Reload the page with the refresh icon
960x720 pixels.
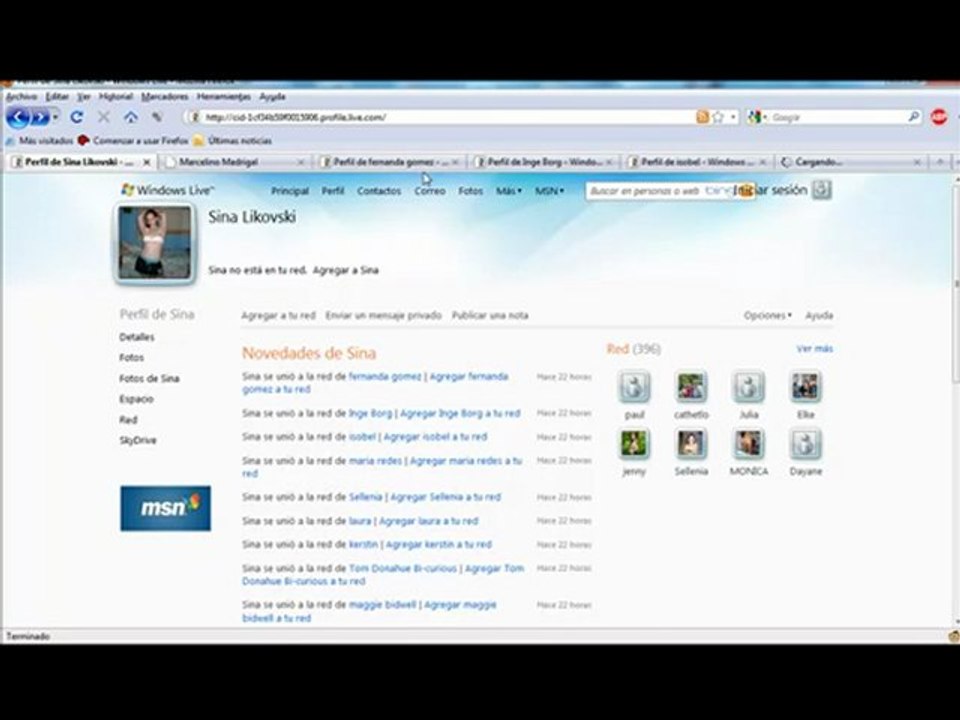click(77, 116)
